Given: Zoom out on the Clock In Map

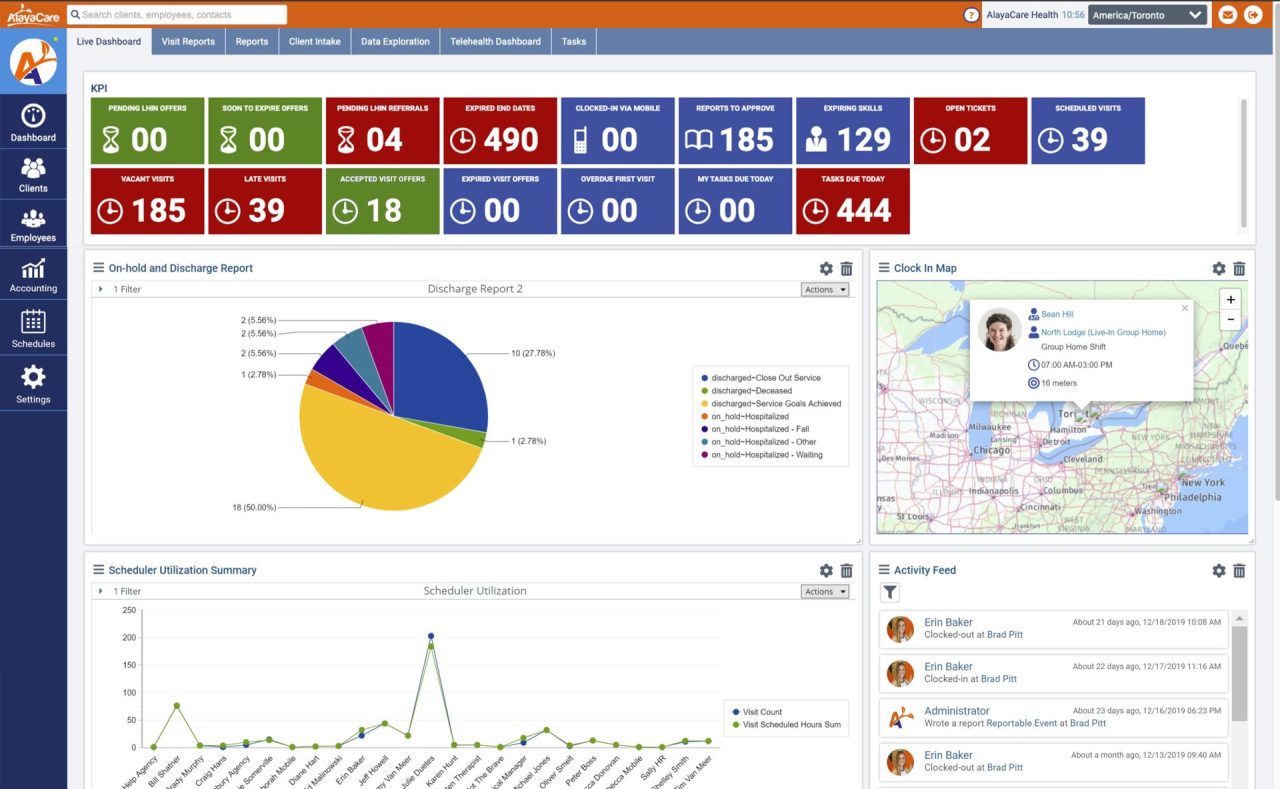Looking at the screenshot, I should [1231, 319].
